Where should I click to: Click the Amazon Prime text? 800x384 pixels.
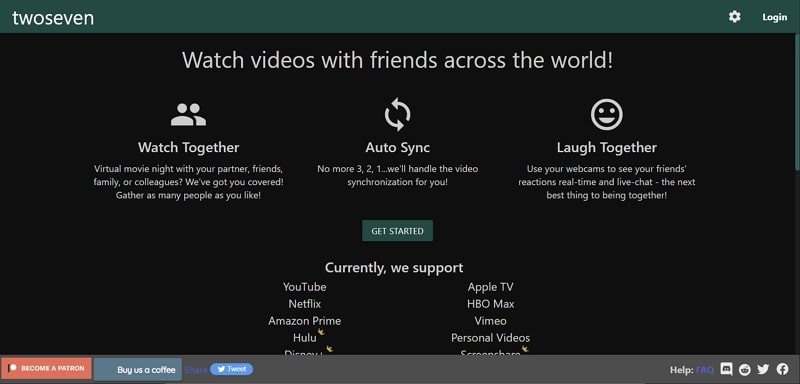pyautogui.click(x=305, y=321)
